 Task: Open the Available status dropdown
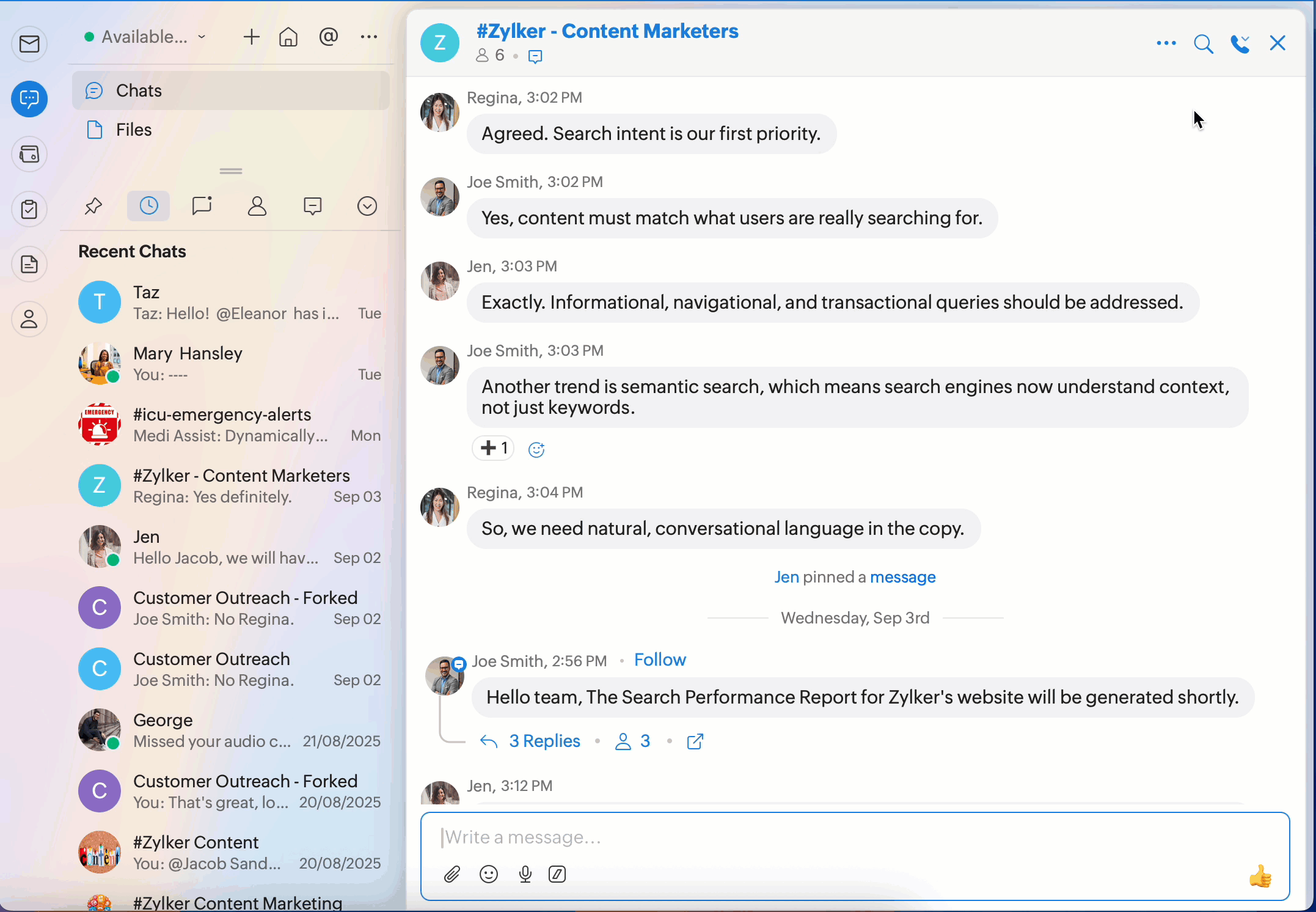tap(145, 37)
